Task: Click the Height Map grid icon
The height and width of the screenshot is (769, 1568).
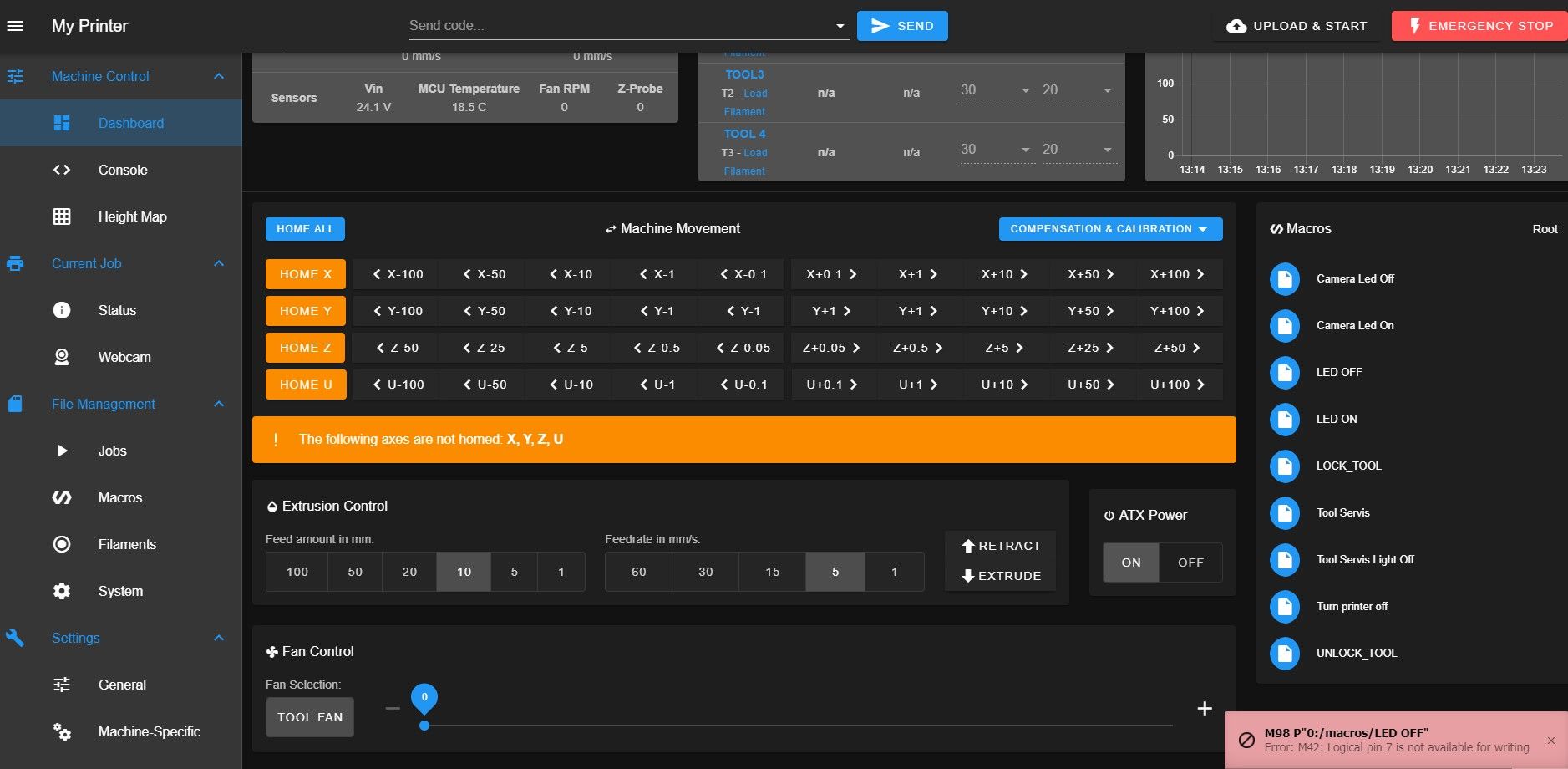Action: pos(62,216)
